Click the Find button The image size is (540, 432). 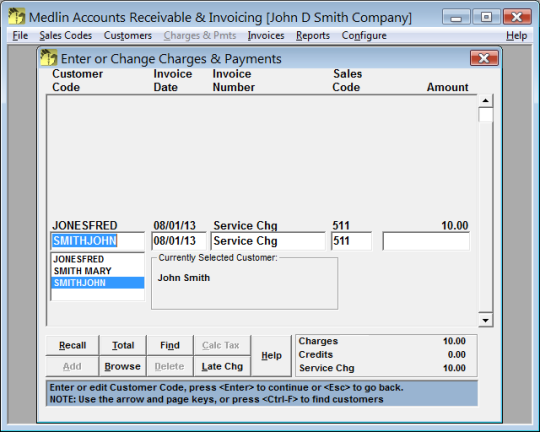click(x=170, y=345)
